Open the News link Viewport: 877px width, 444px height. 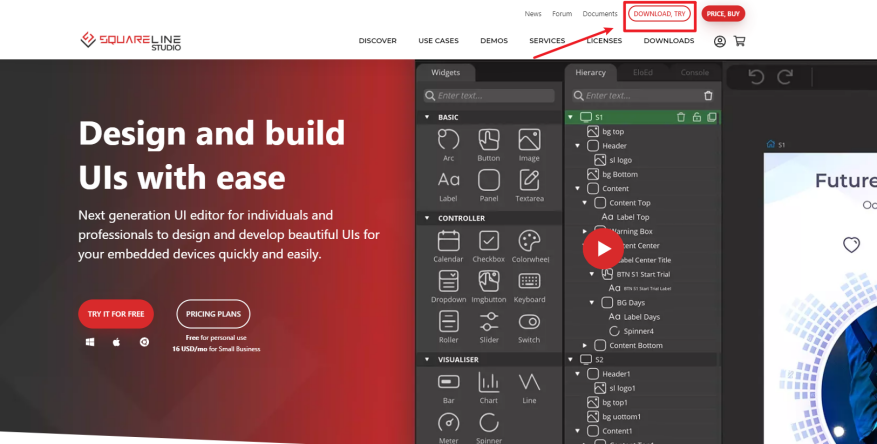[x=533, y=13]
